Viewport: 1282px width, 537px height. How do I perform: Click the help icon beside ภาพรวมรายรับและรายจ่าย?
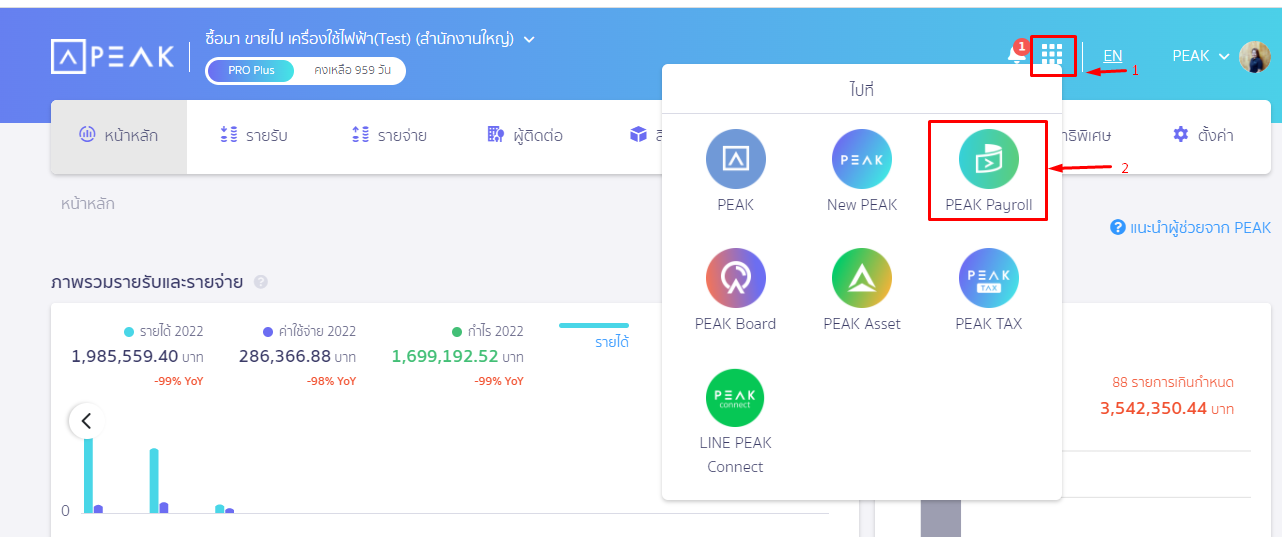[261, 282]
